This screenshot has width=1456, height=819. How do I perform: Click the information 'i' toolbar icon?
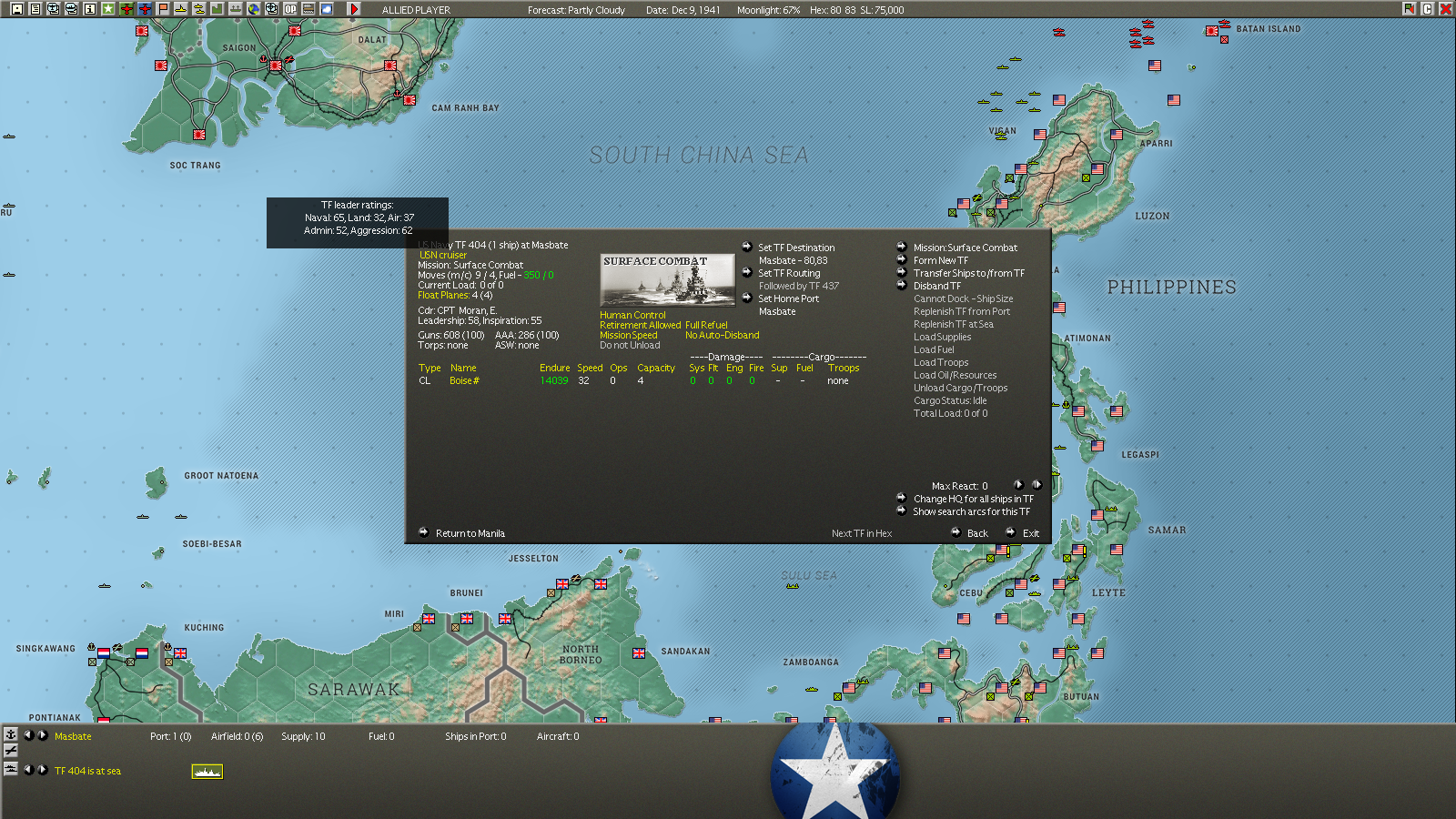pos(89,9)
